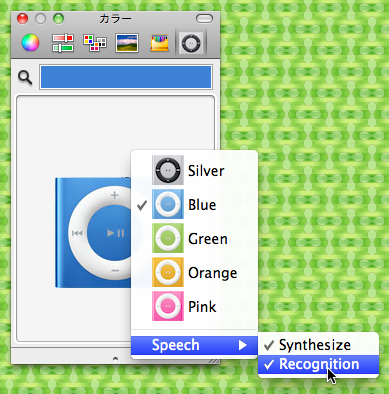Screen dimensions: 389x394
Task: Click the plus on the iPod wheel
Action: tap(114, 195)
